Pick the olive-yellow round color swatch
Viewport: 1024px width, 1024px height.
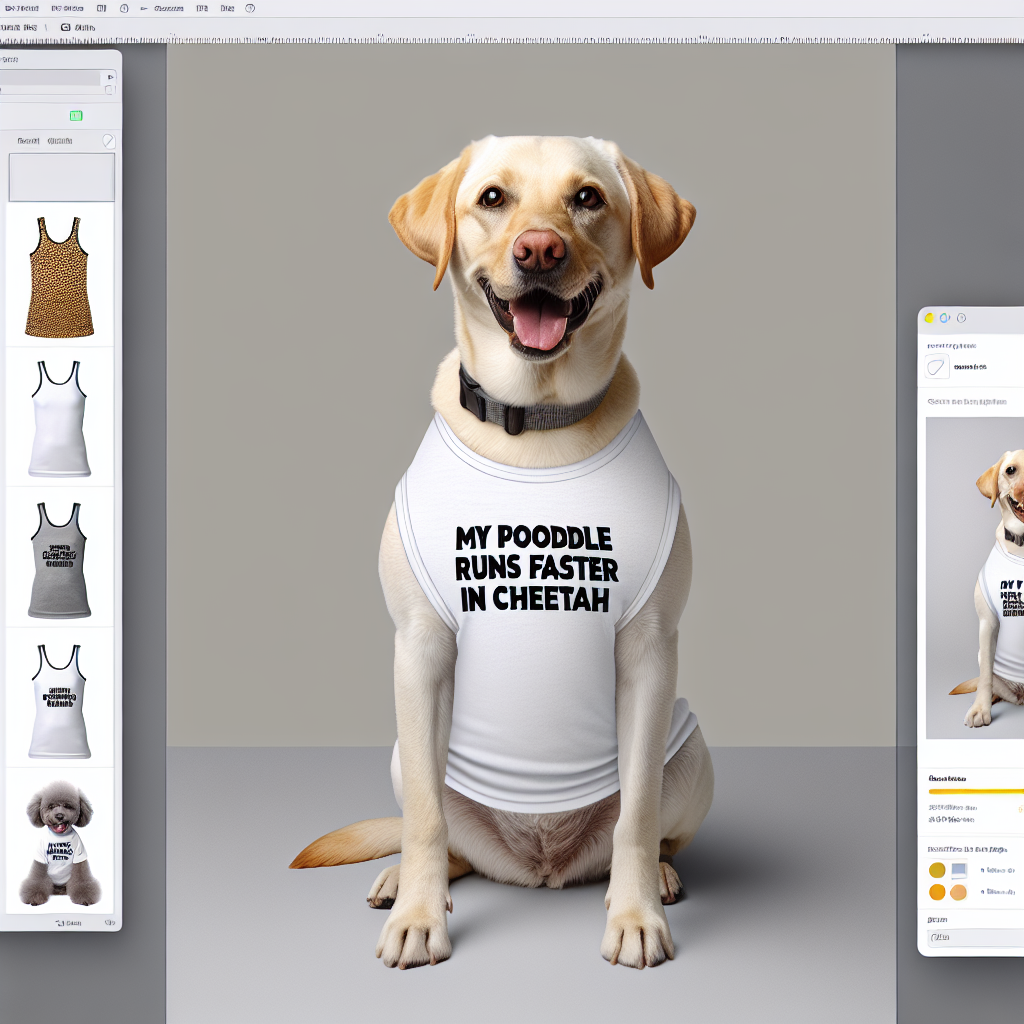[937, 870]
